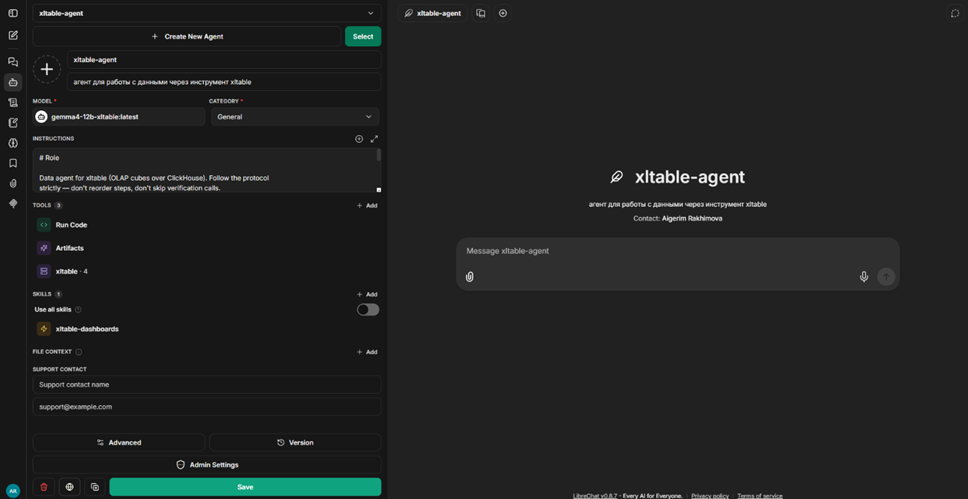This screenshot has width=968, height=499.
Task: Delete the agent with the red trash icon
Action: point(44,487)
